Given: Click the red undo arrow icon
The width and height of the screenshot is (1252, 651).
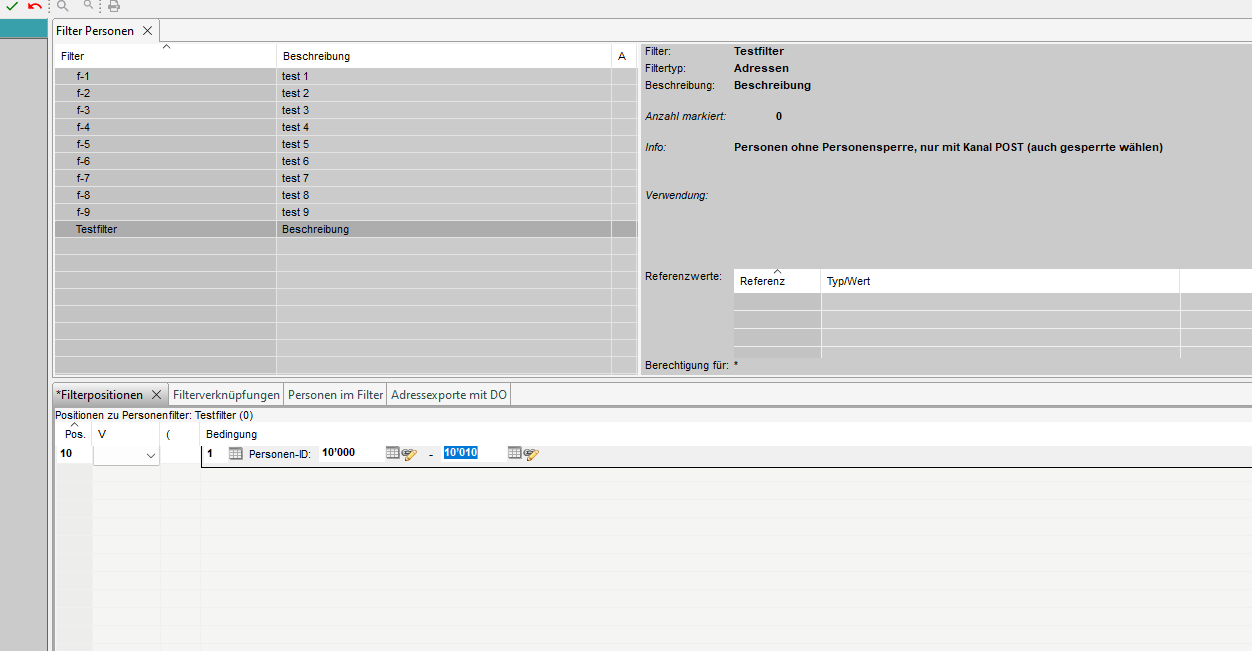Looking at the screenshot, I should (35, 6).
